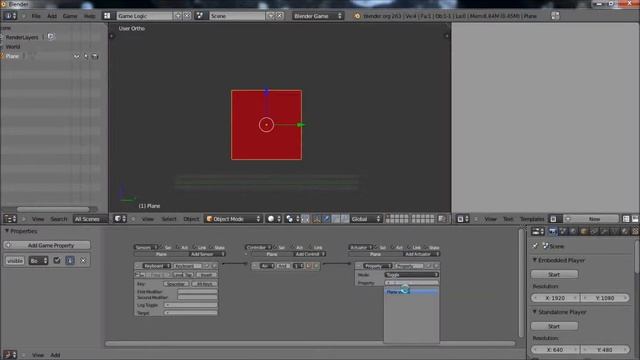The image size is (640, 360).
Task: Toggle the visible property checkbox
Action: coord(57,260)
